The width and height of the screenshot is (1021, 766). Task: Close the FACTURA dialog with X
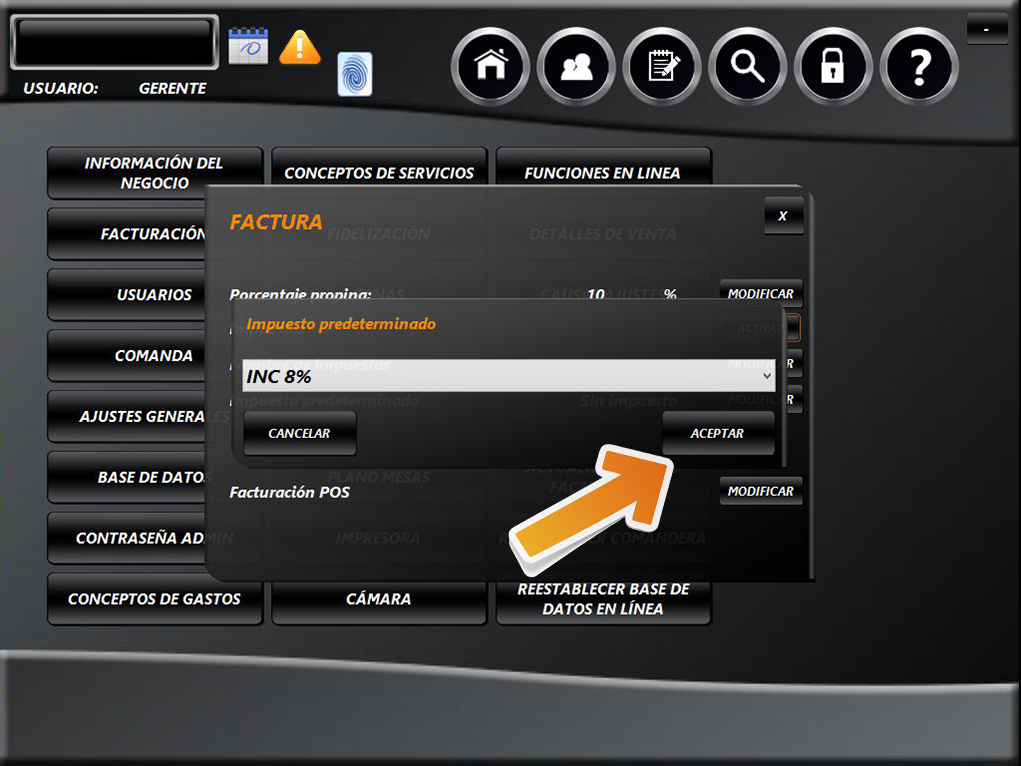[783, 216]
